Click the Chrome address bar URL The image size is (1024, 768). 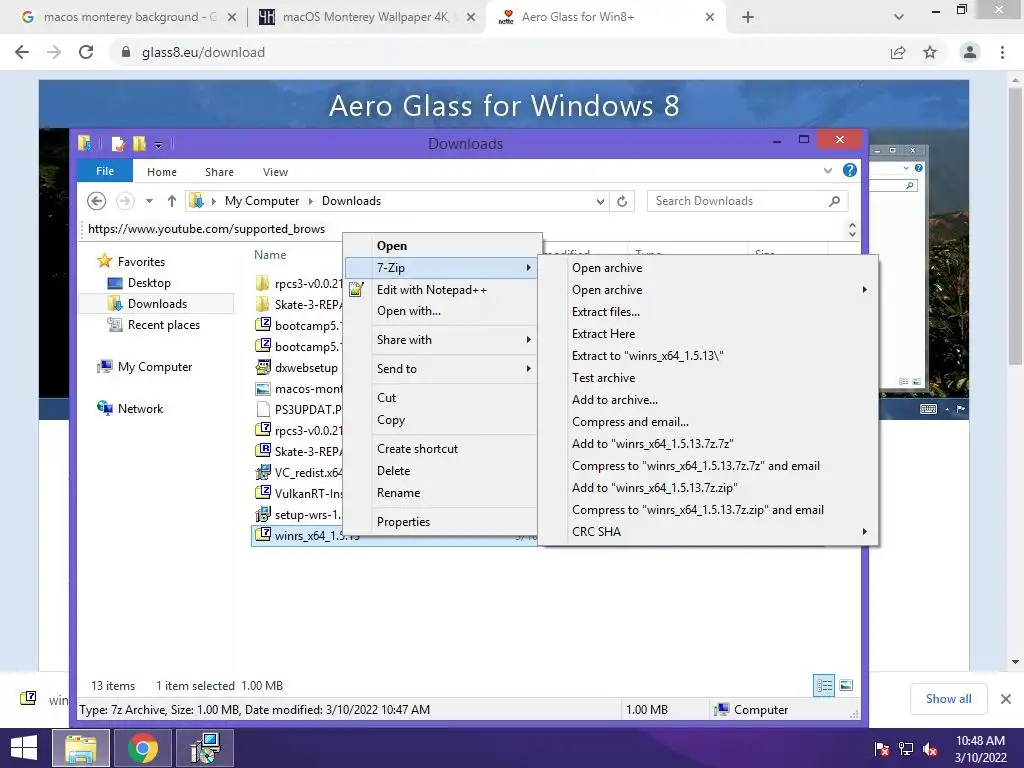point(203,52)
